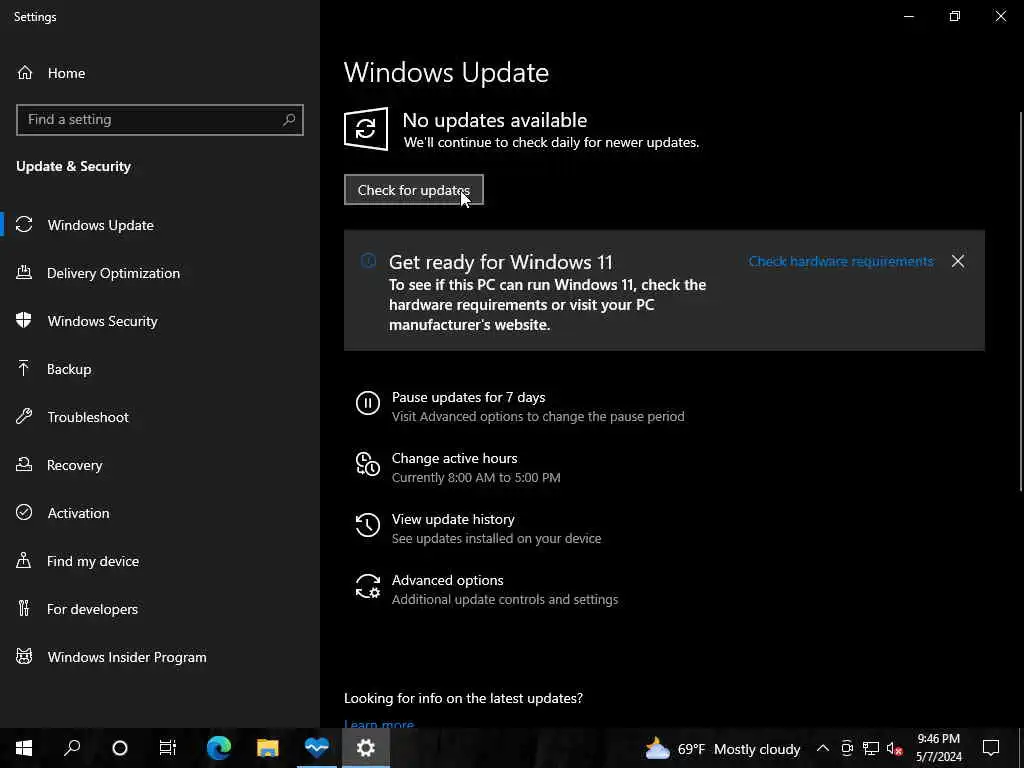Viewport: 1024px width, 768px height.
Task: Click the Windows Insider Program cat icon
Action: 24,657
